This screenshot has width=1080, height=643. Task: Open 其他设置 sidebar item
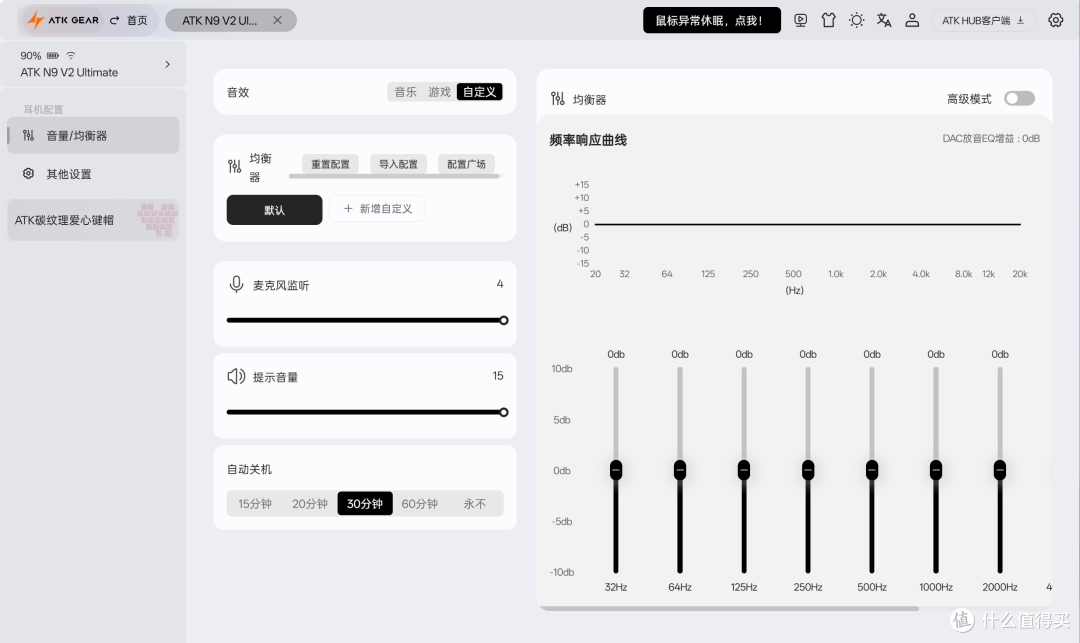point(93,174)
